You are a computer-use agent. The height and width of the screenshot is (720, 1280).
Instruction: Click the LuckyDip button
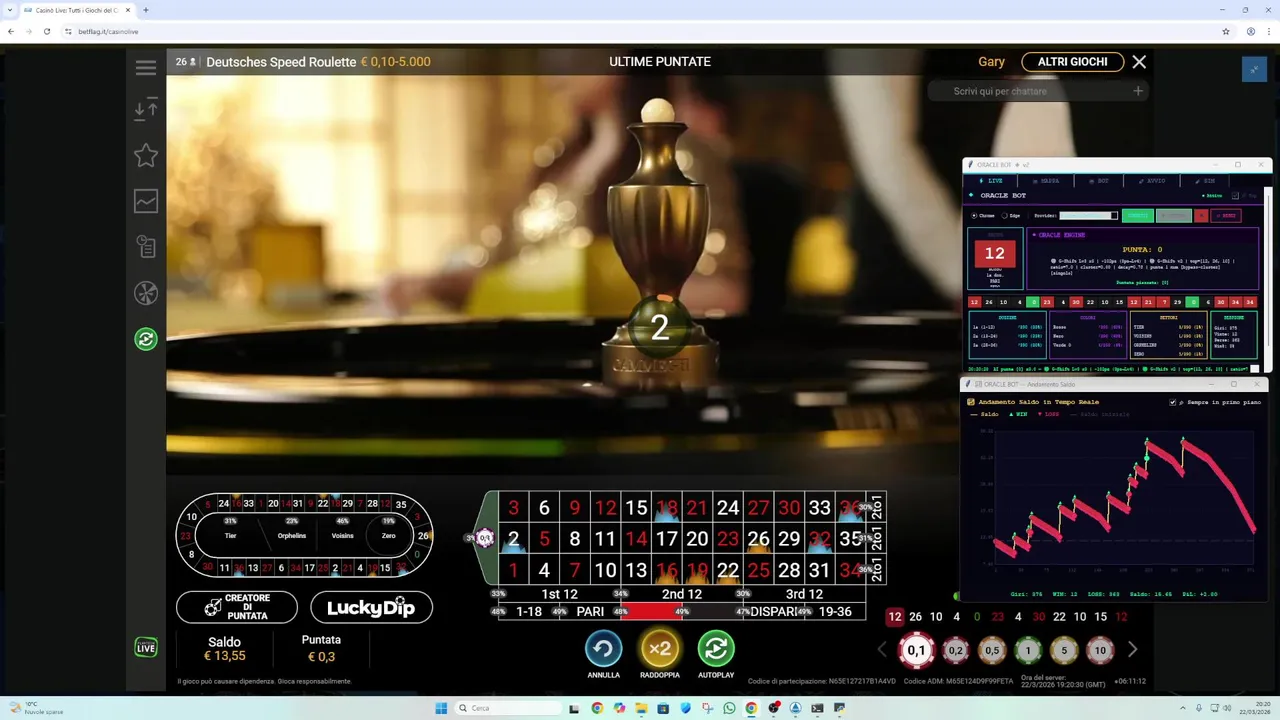click(x=371, y=607)
